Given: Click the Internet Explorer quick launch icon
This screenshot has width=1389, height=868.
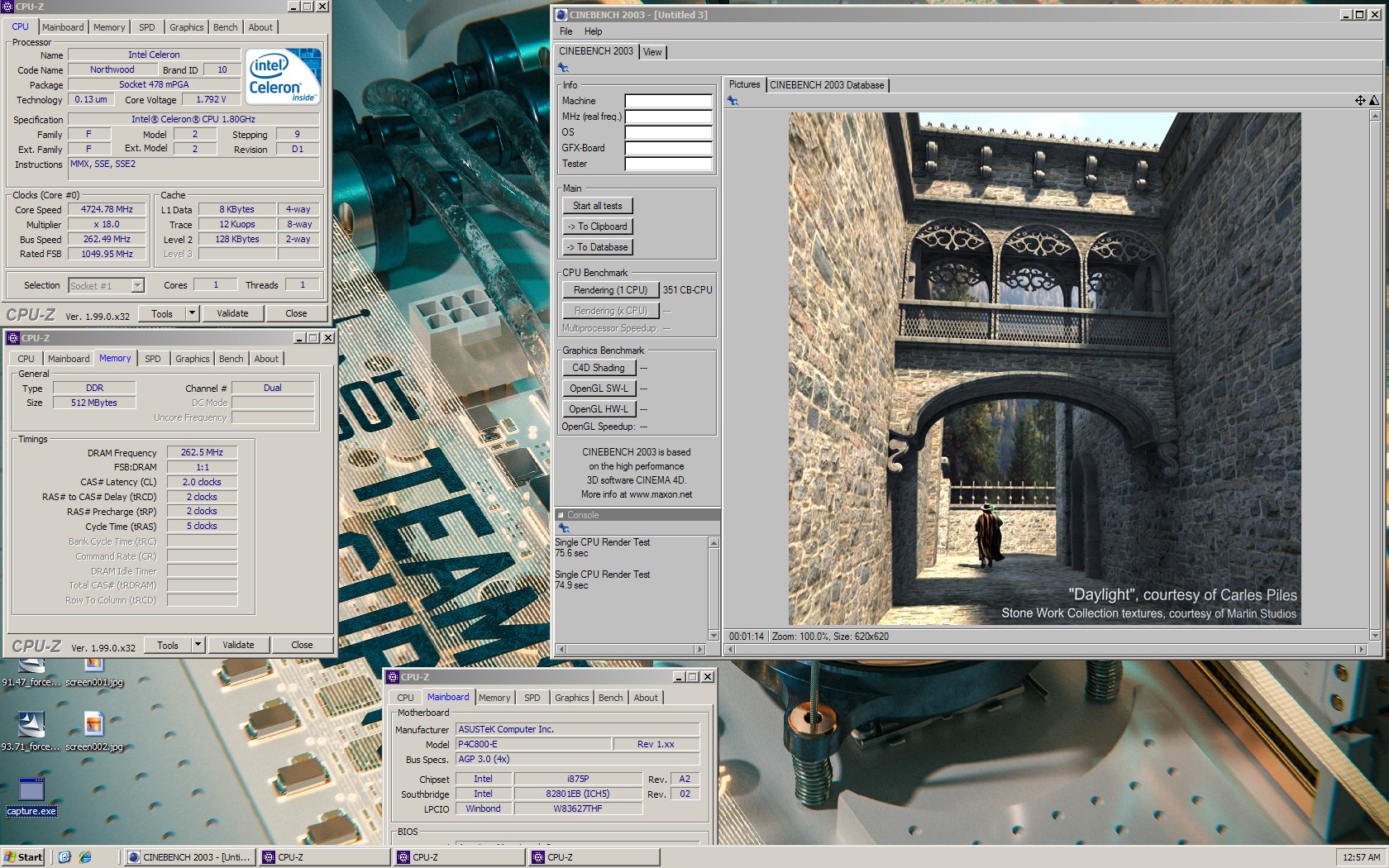Looking at the screenshot, I should pos(85,857).
